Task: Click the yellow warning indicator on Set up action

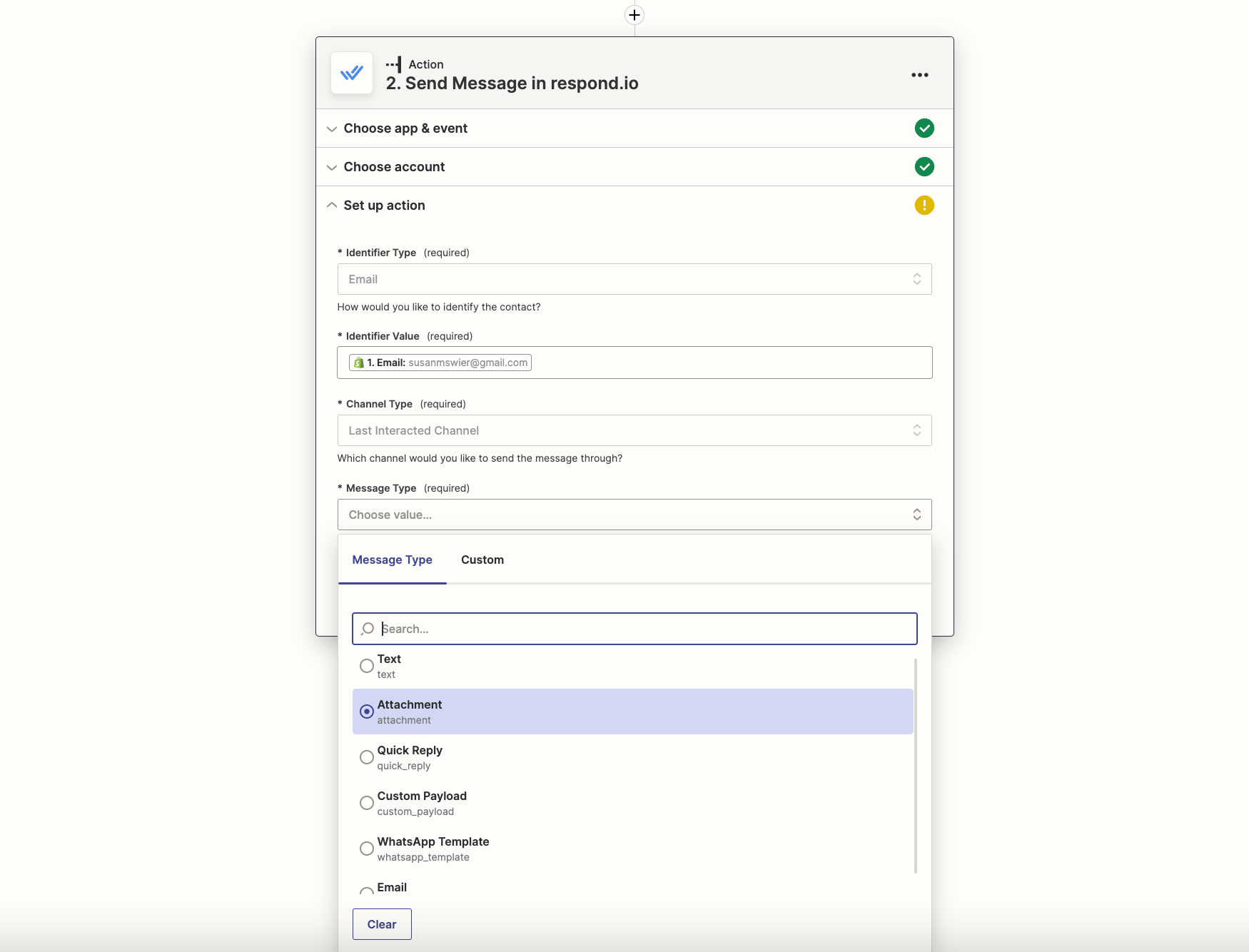Action: (x=924, y=205)
